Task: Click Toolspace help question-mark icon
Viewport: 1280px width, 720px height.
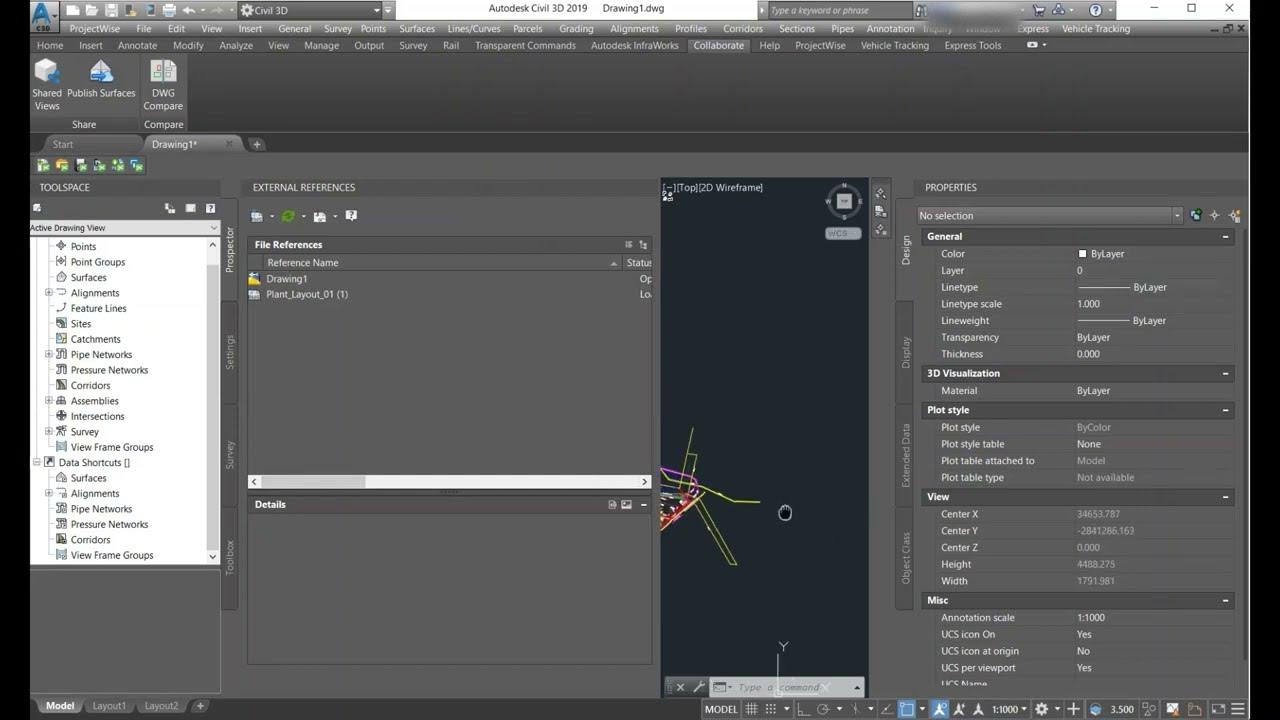Action: [210, 208]
